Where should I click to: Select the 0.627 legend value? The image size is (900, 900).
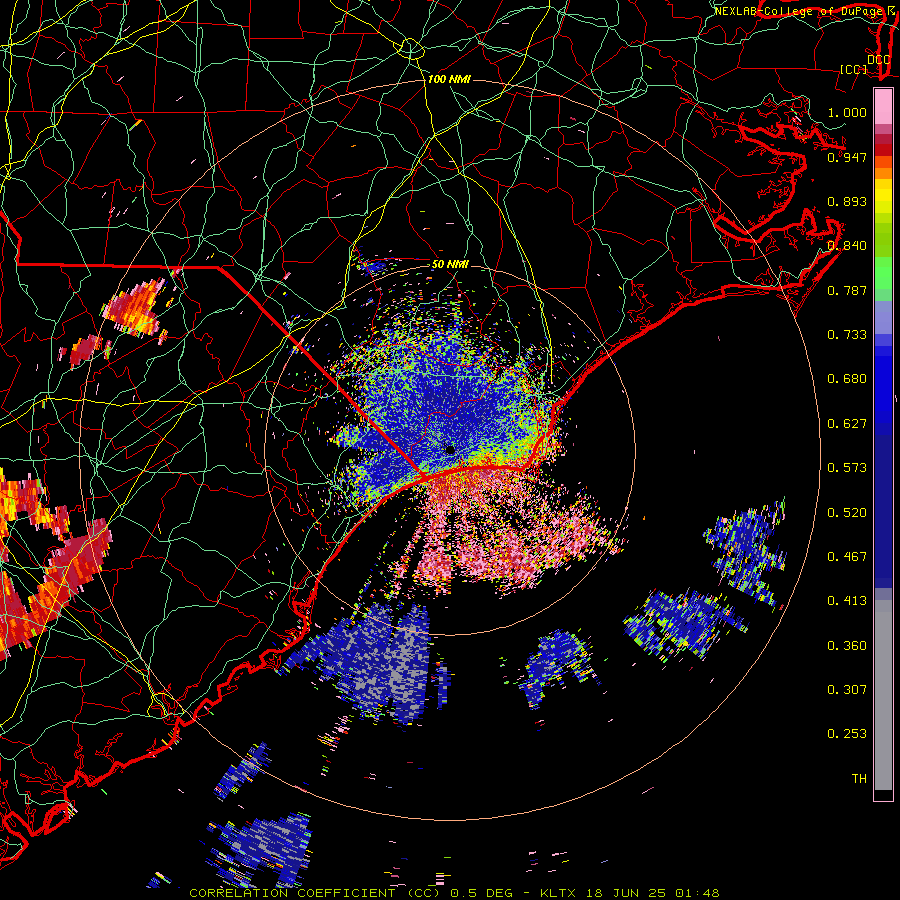tap(847, 423)
